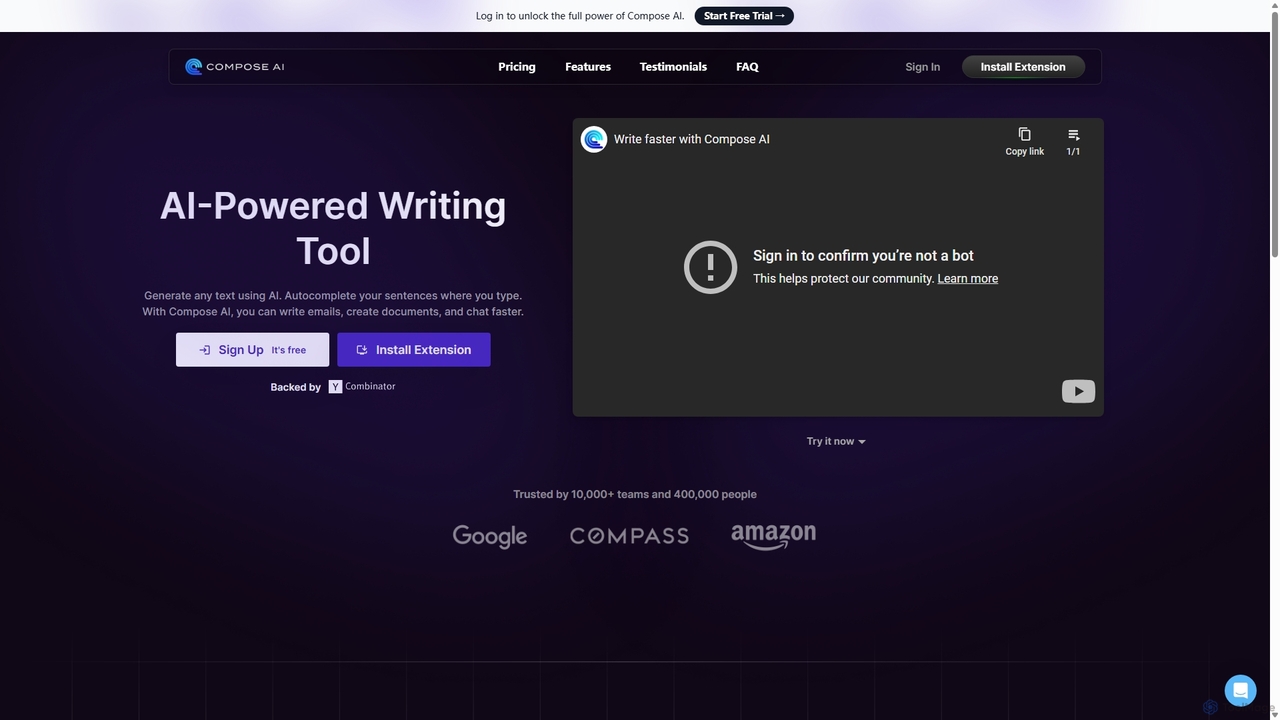Click the Compose AI logo in navbar
The height and width of the screenshot is (720, 1280).
tap(235, 67)
